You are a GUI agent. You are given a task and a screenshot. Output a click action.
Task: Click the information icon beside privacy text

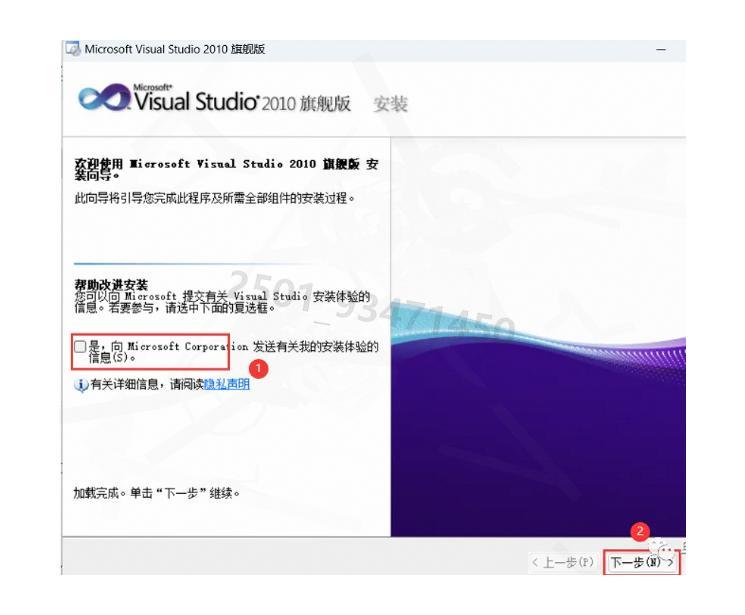tap(81, 384)
